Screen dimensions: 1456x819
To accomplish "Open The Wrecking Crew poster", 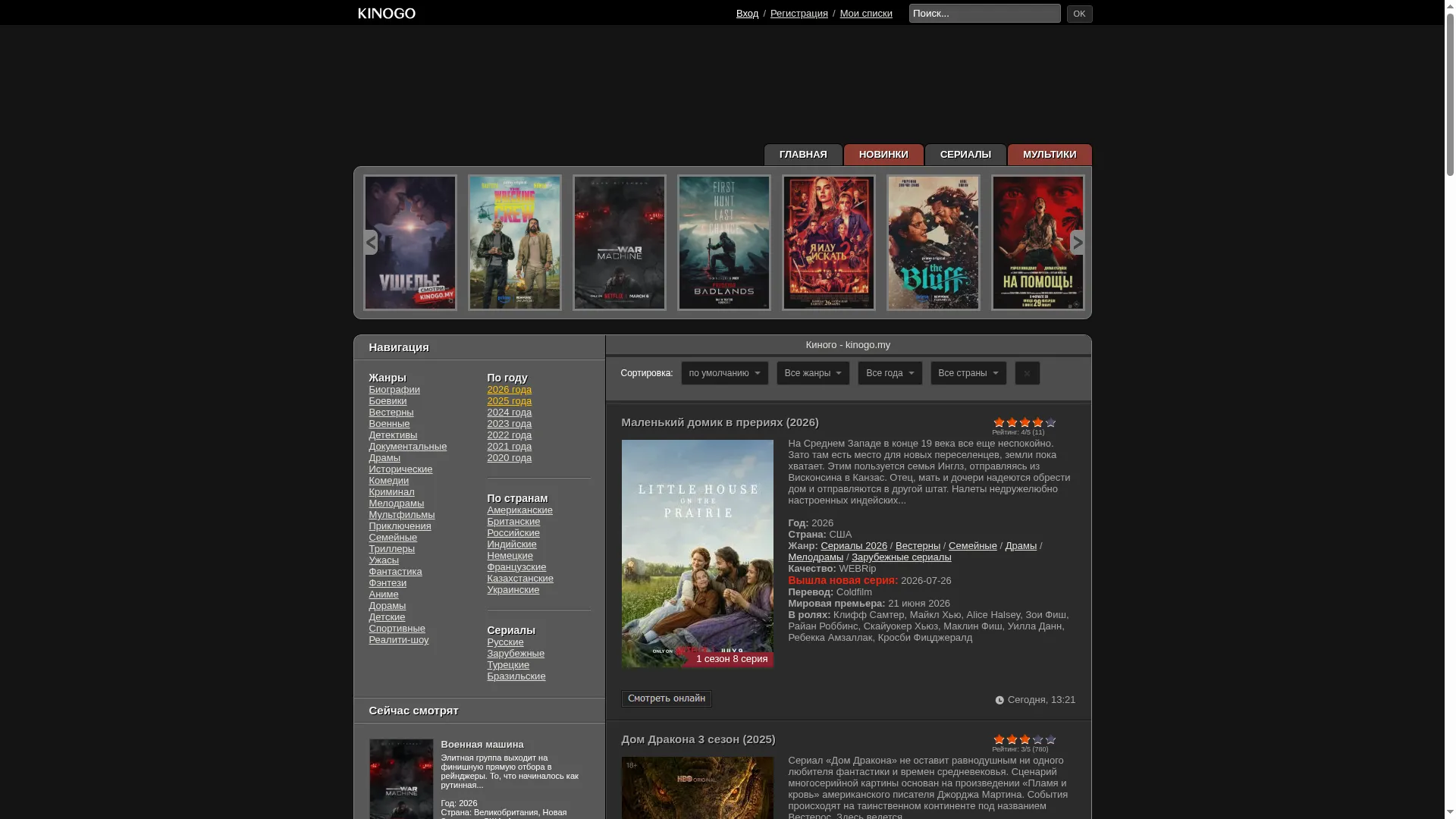I will point(515,243).
